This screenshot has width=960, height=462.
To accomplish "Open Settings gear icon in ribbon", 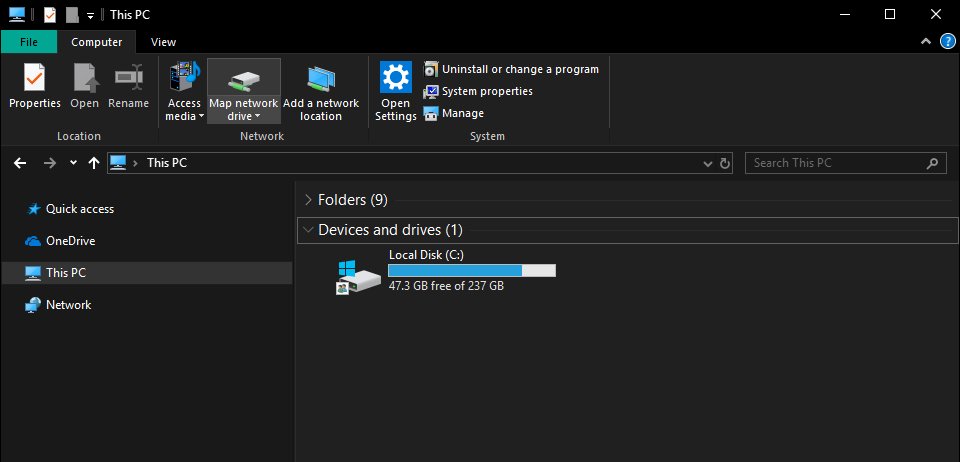I will click(396, 77).
